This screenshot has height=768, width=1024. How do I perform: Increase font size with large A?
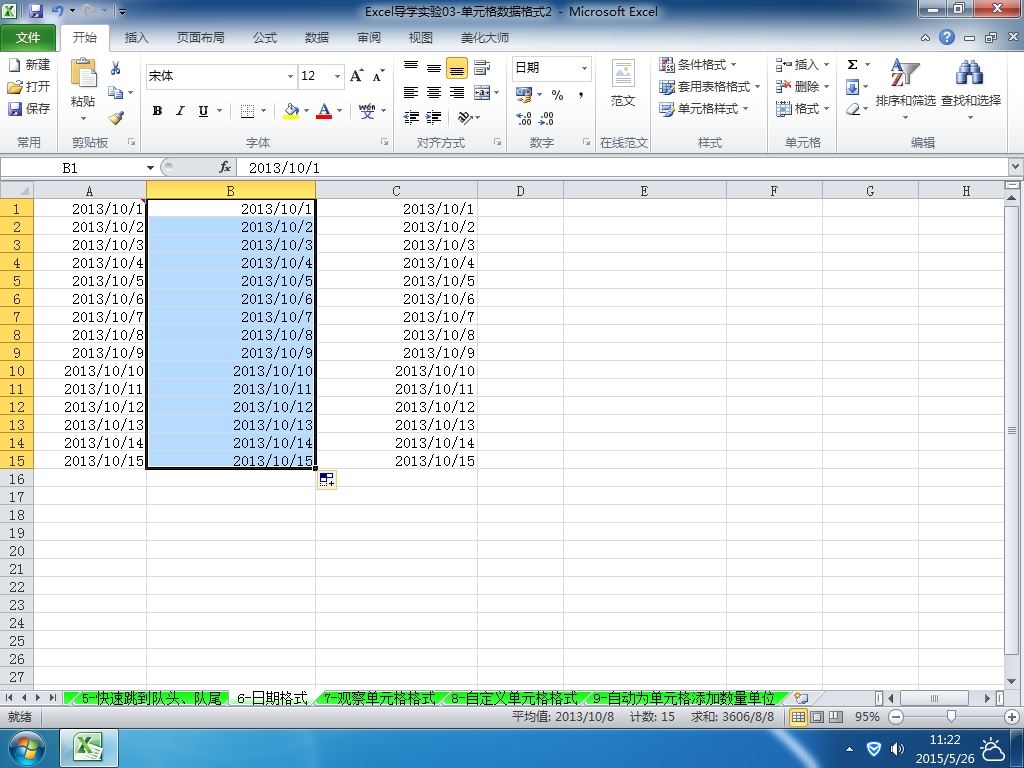[x=357, y=76]
